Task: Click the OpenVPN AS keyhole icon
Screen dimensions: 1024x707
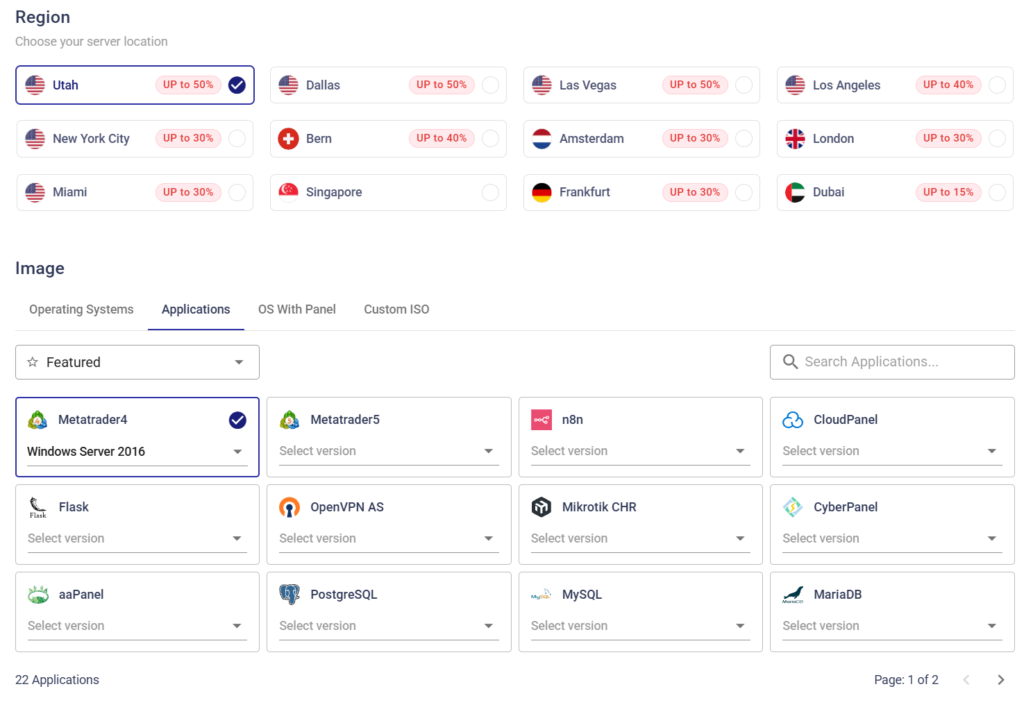Action: pyautogui.click(x=290, y=507)
